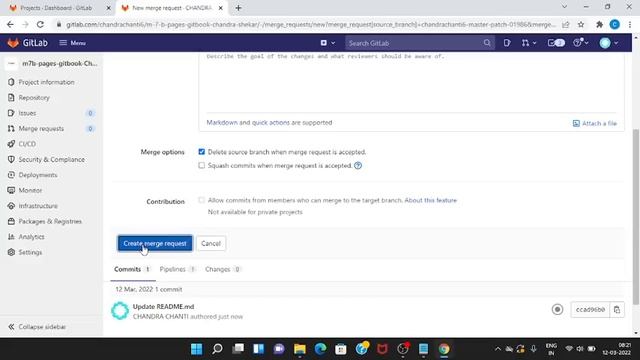Open Chrome from taskbar

(444, 349)
